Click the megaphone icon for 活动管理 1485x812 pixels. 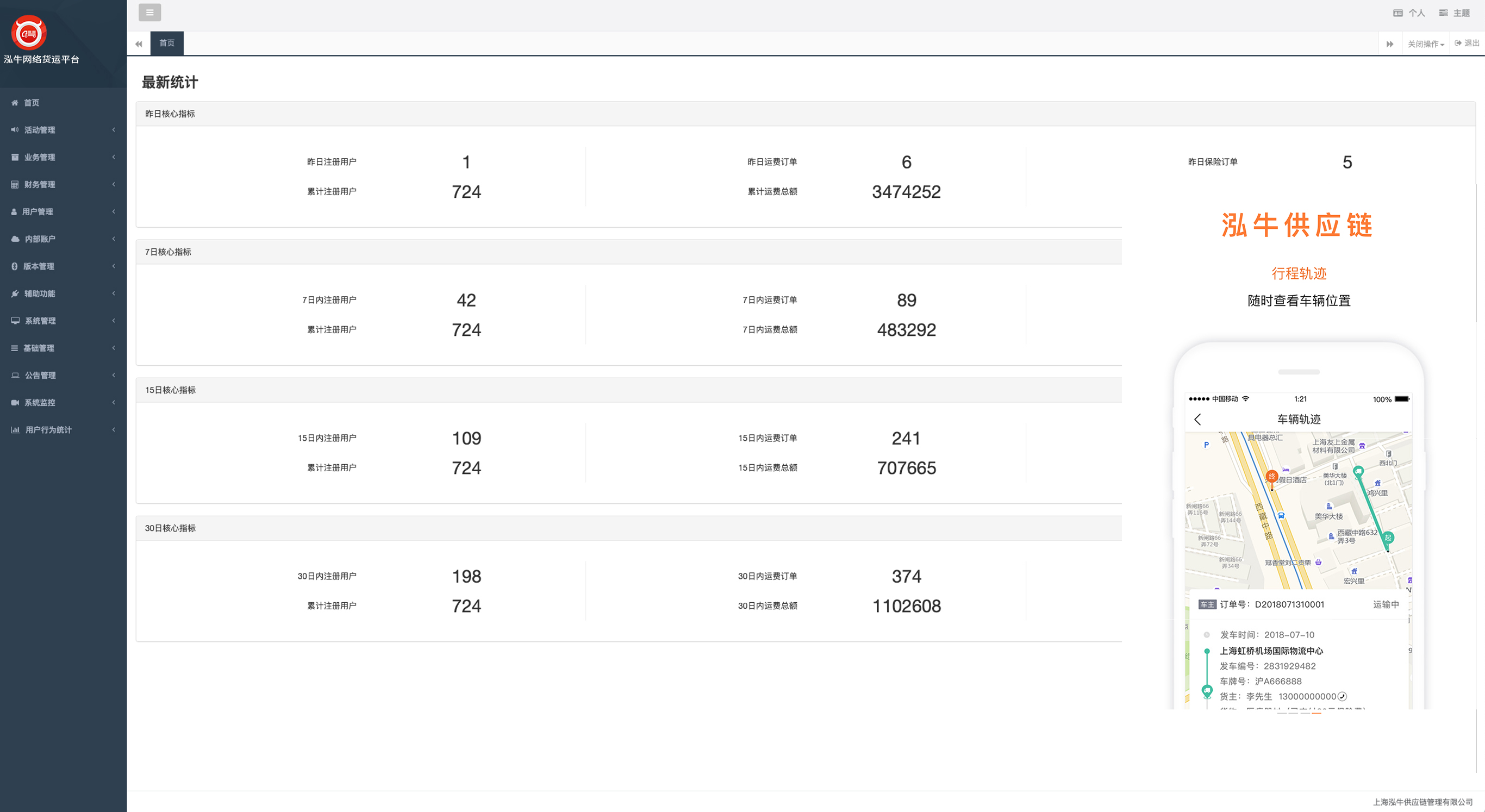(15, 130)
